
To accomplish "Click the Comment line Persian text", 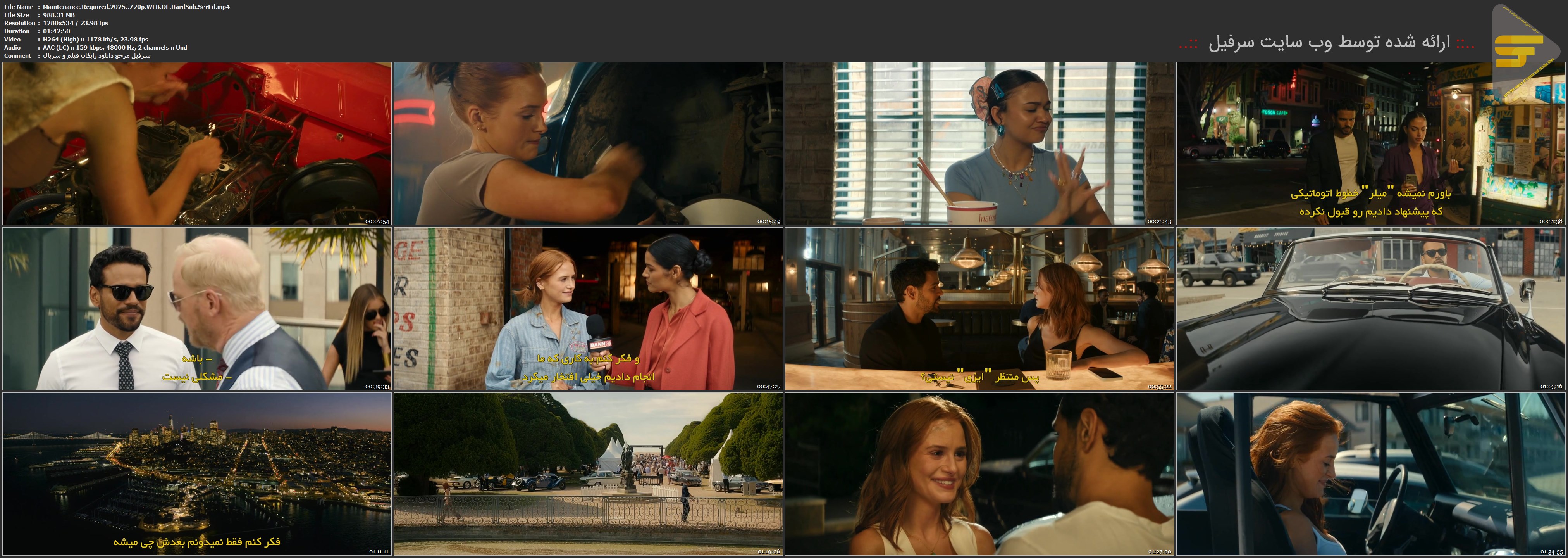I will point(97,55).
